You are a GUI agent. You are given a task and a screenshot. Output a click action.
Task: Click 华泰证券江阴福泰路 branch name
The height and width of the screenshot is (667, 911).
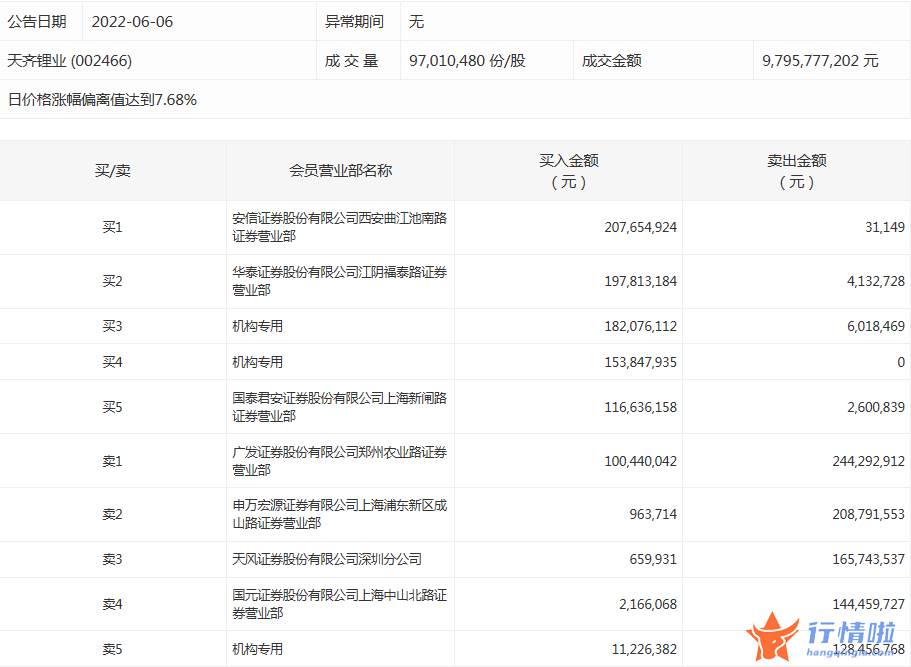tap(339, 281)
